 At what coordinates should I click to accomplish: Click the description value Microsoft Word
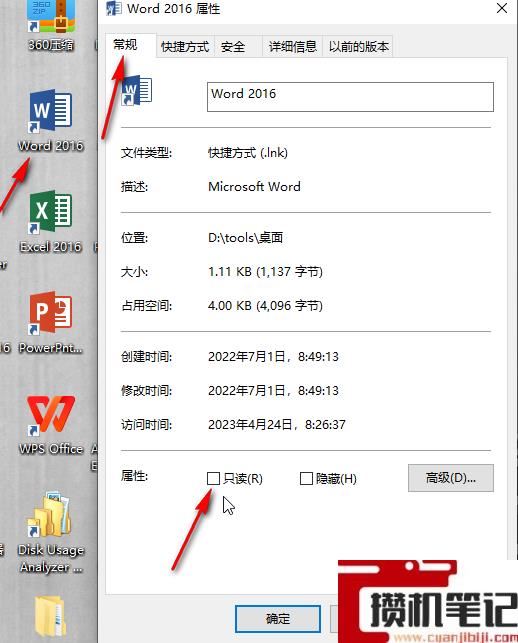pyautogui.click(x=254, y=187)
